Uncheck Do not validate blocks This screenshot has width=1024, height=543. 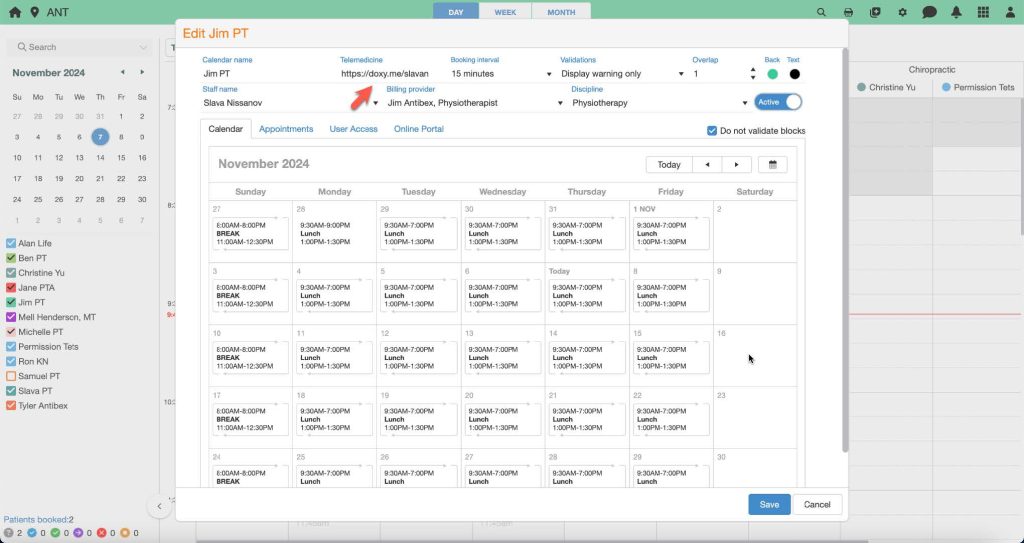coord(712,131)
